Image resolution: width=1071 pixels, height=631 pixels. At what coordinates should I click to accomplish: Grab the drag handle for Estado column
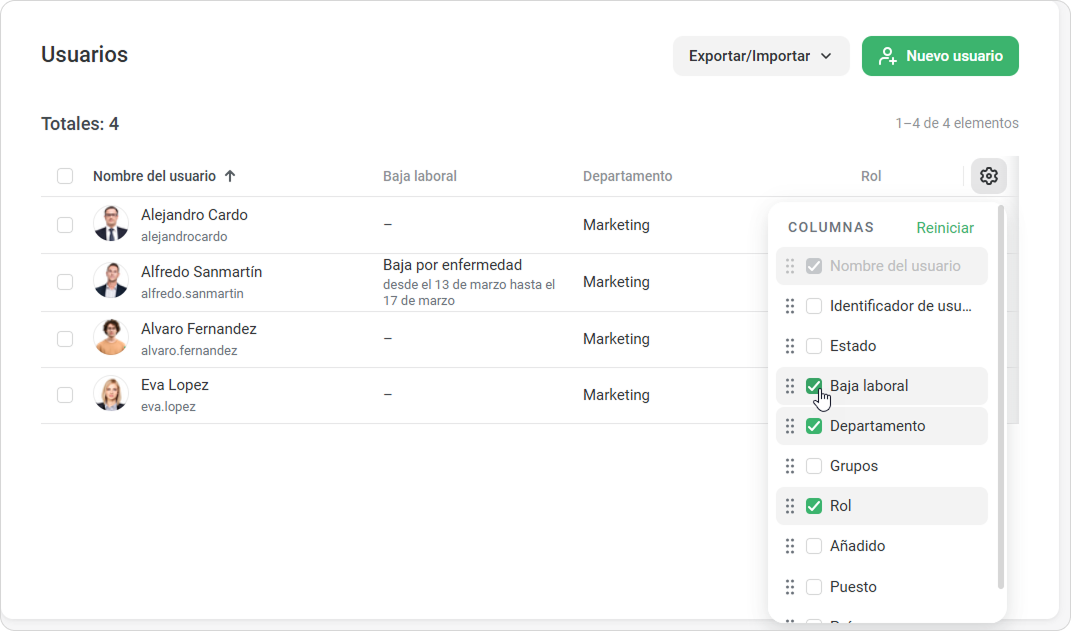pos(790,346)
